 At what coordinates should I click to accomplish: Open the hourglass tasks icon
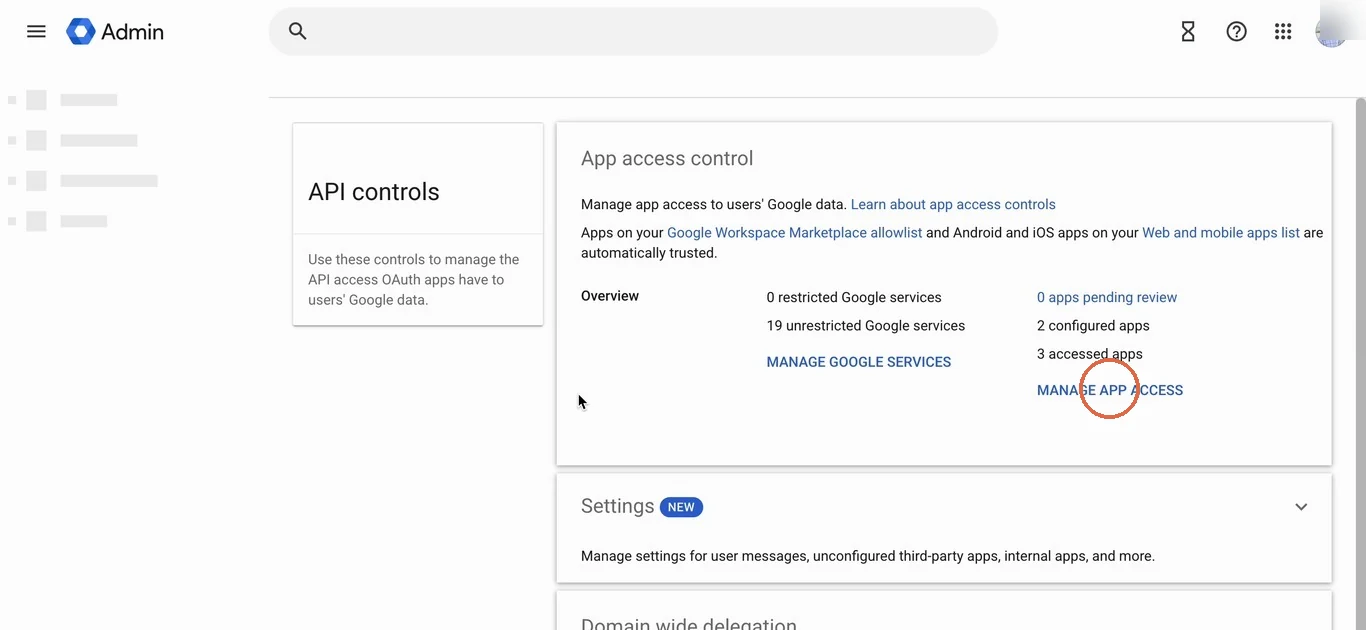pos(1188,32)
